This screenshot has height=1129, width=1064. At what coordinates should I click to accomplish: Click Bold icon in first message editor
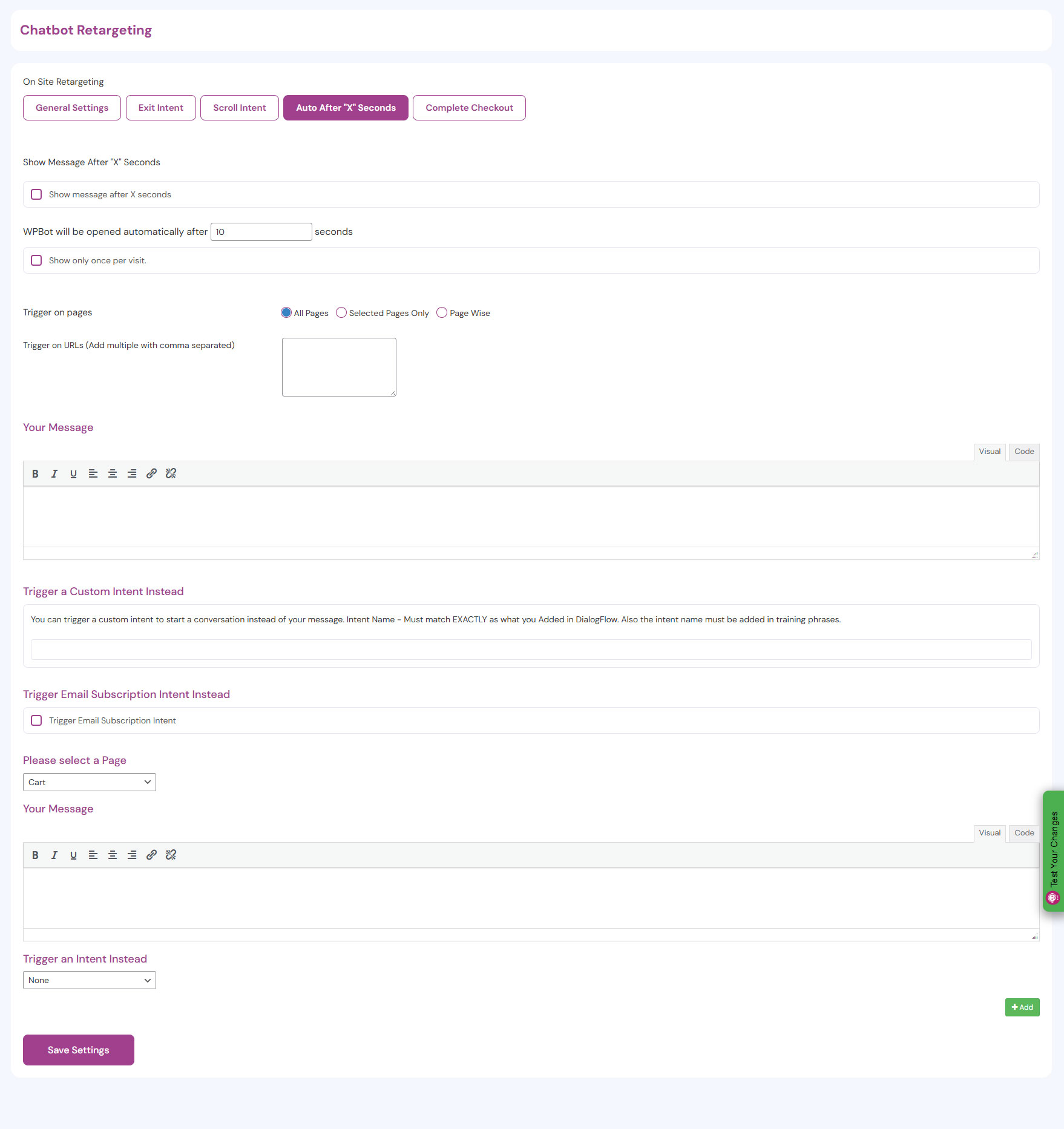(35, 474)
